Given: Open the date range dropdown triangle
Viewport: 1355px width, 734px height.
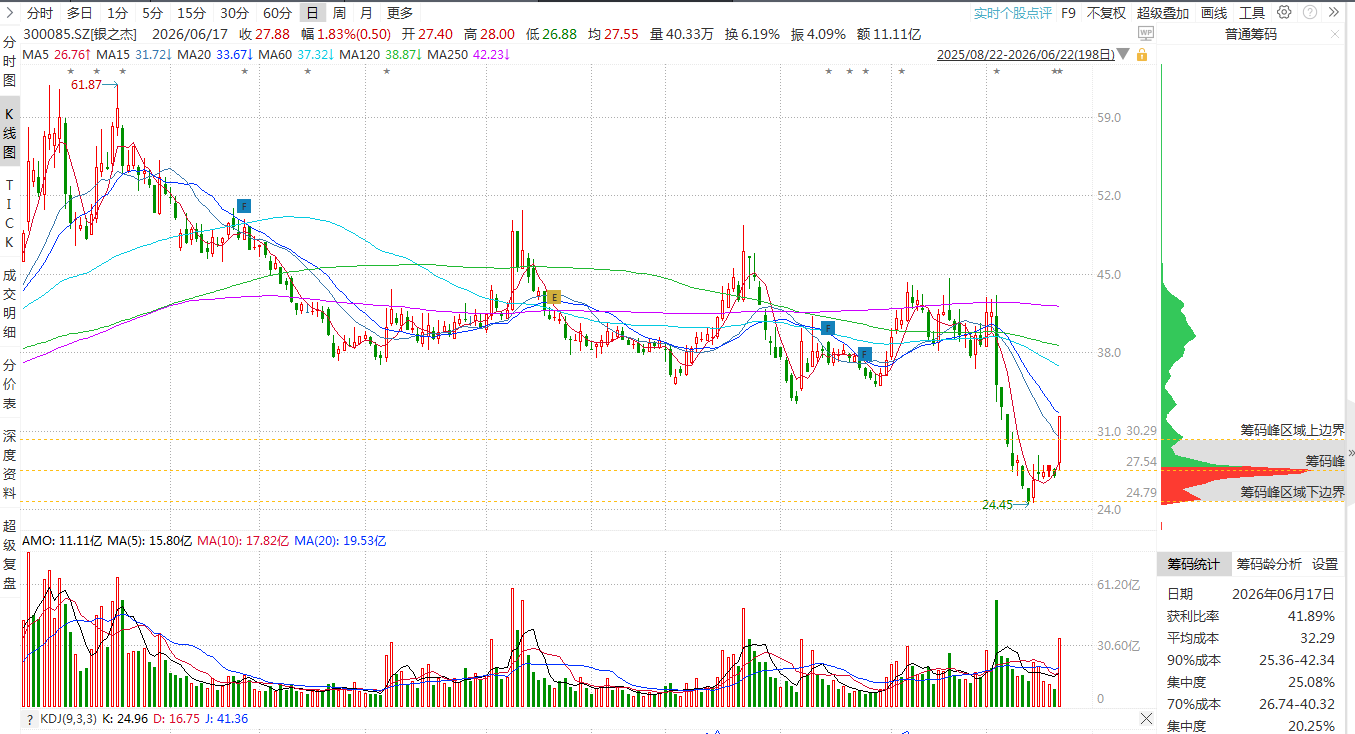Looking at the screenshot, I should tap(1125, 54).
